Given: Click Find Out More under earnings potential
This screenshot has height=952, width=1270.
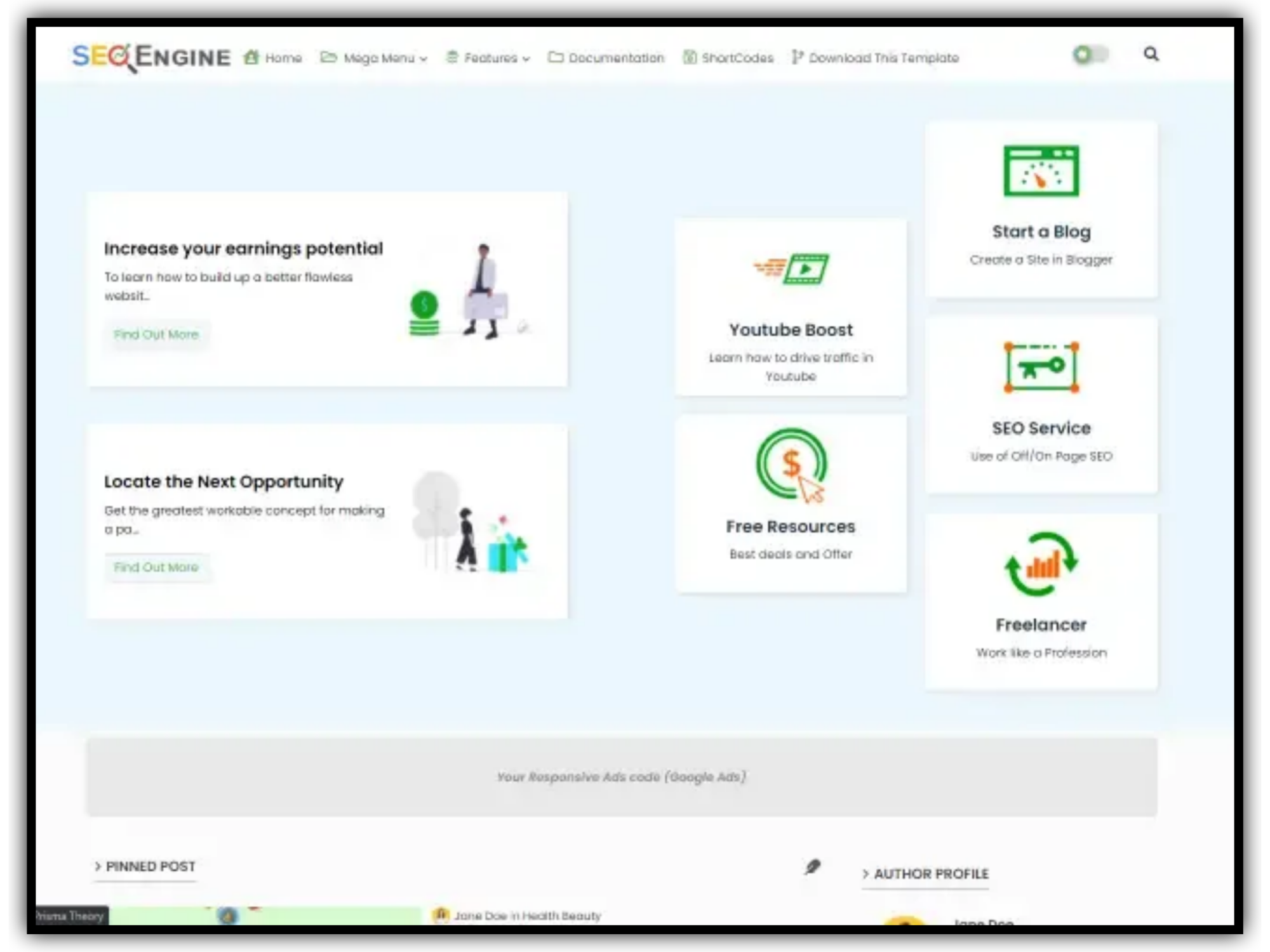Looking at the screenshot, I should point(156,334).
